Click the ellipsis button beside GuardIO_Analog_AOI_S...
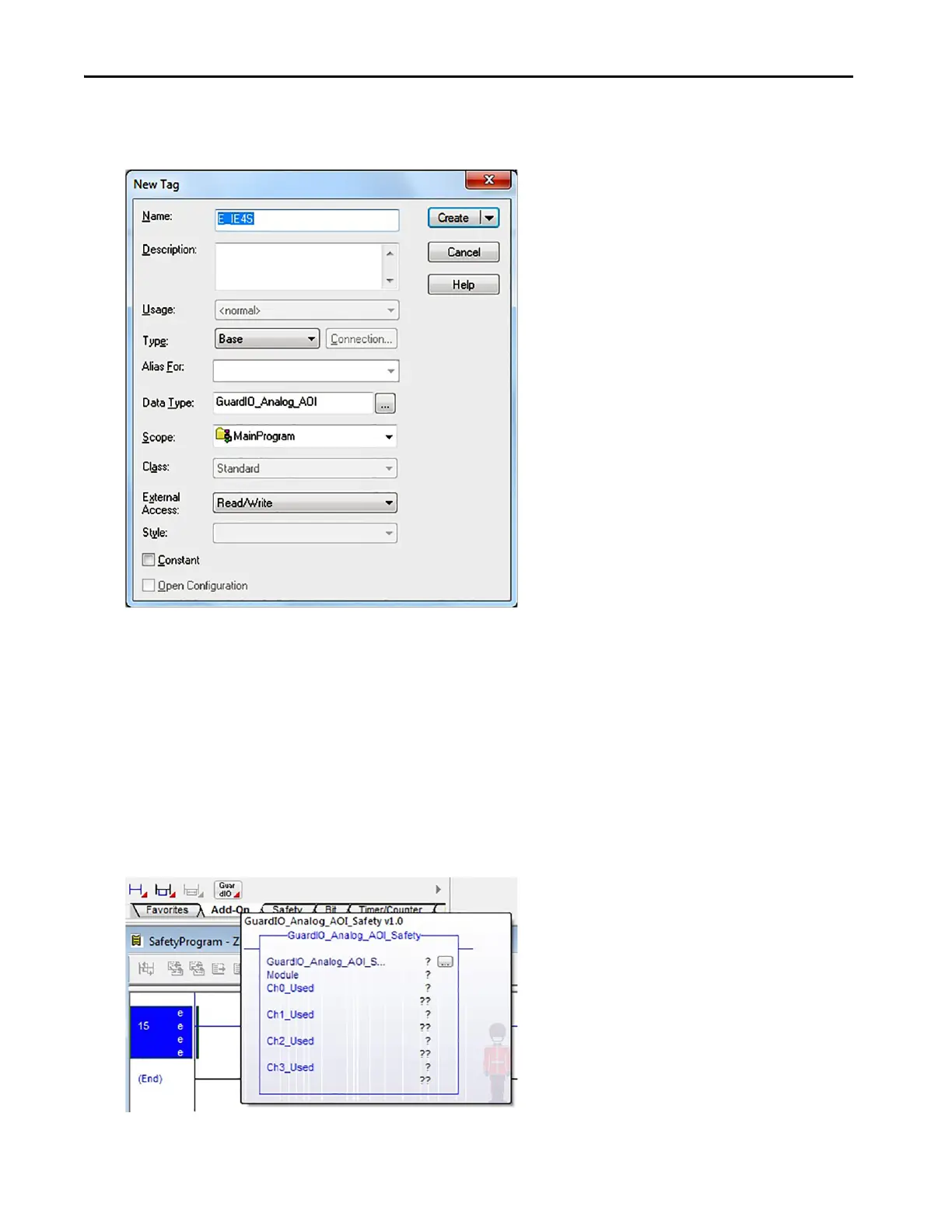The width and height of the screenshot is (952, 1232). click(445, 962)
